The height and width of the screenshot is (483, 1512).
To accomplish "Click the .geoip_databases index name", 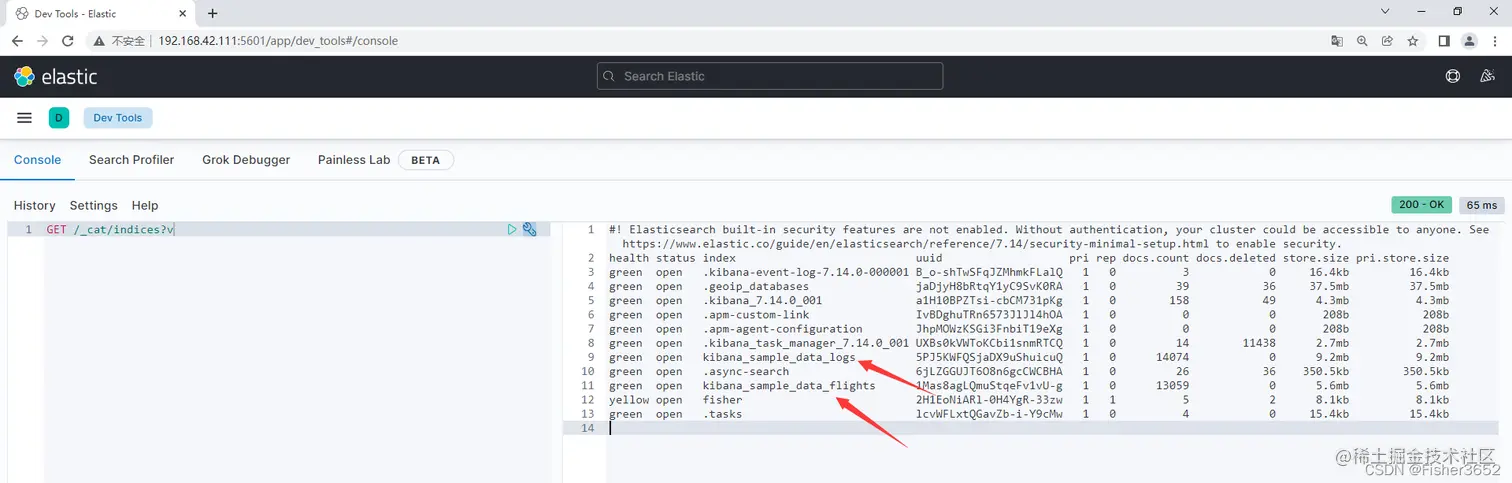I will point(755,286).
